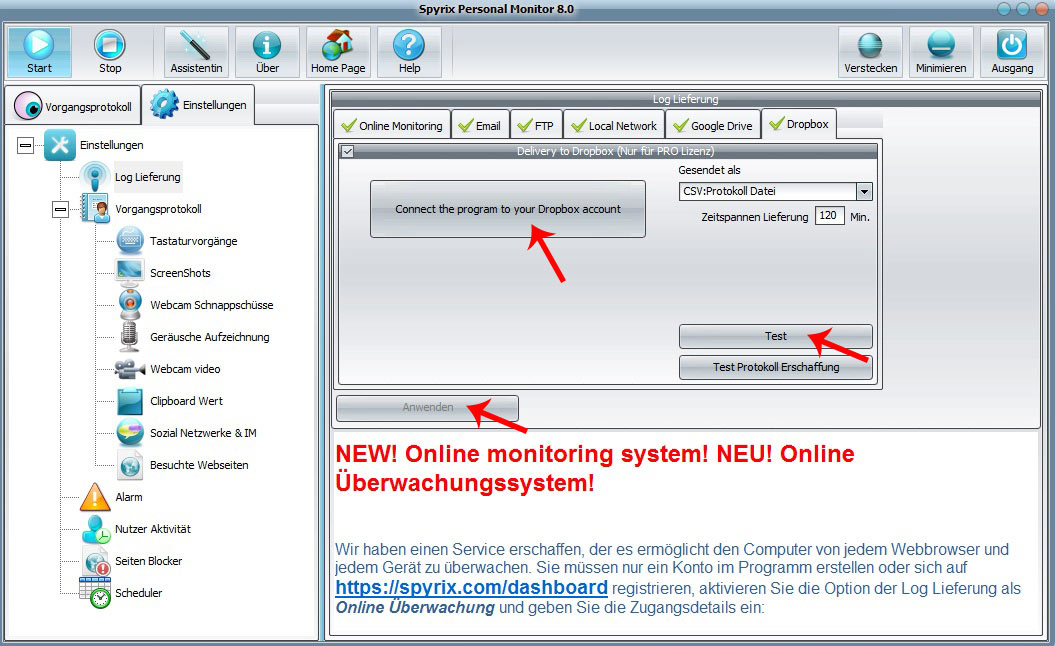
Task: Open the Local Network tab
Action: point(614,125)
